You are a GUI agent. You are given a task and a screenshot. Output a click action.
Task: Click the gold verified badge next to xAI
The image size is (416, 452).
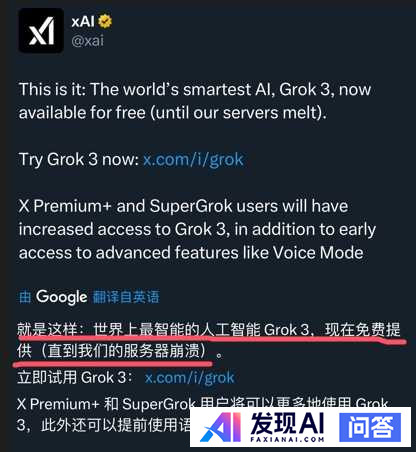tap(105, 22)
